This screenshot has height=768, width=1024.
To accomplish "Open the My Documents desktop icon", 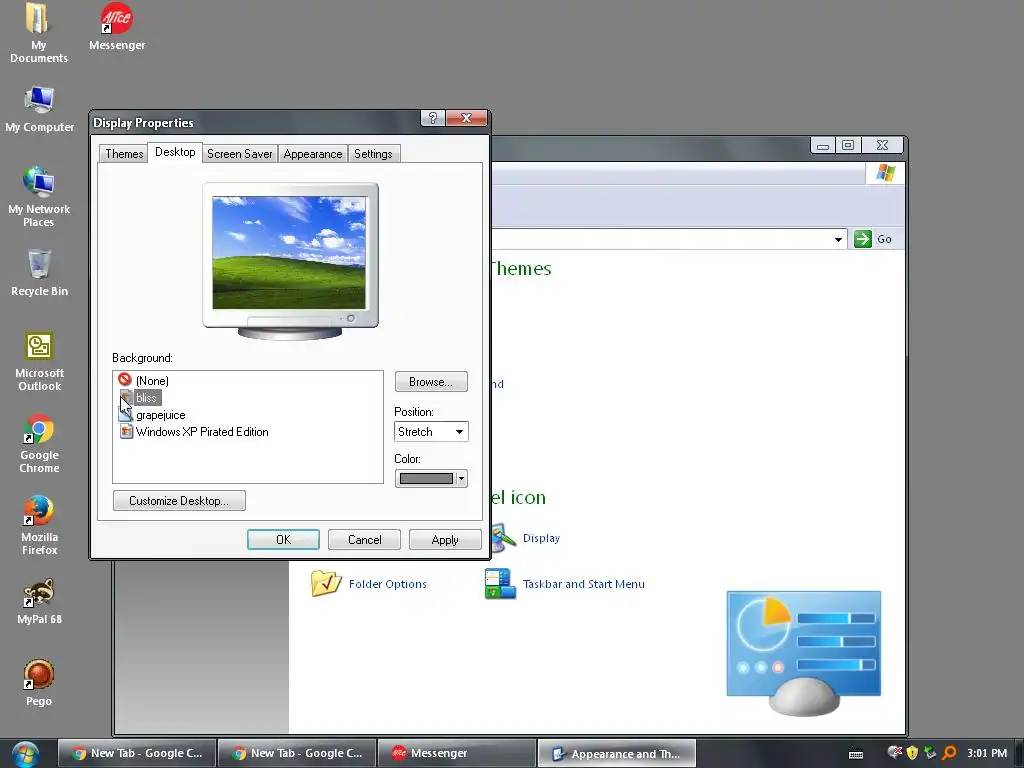I will click(39, 33).
